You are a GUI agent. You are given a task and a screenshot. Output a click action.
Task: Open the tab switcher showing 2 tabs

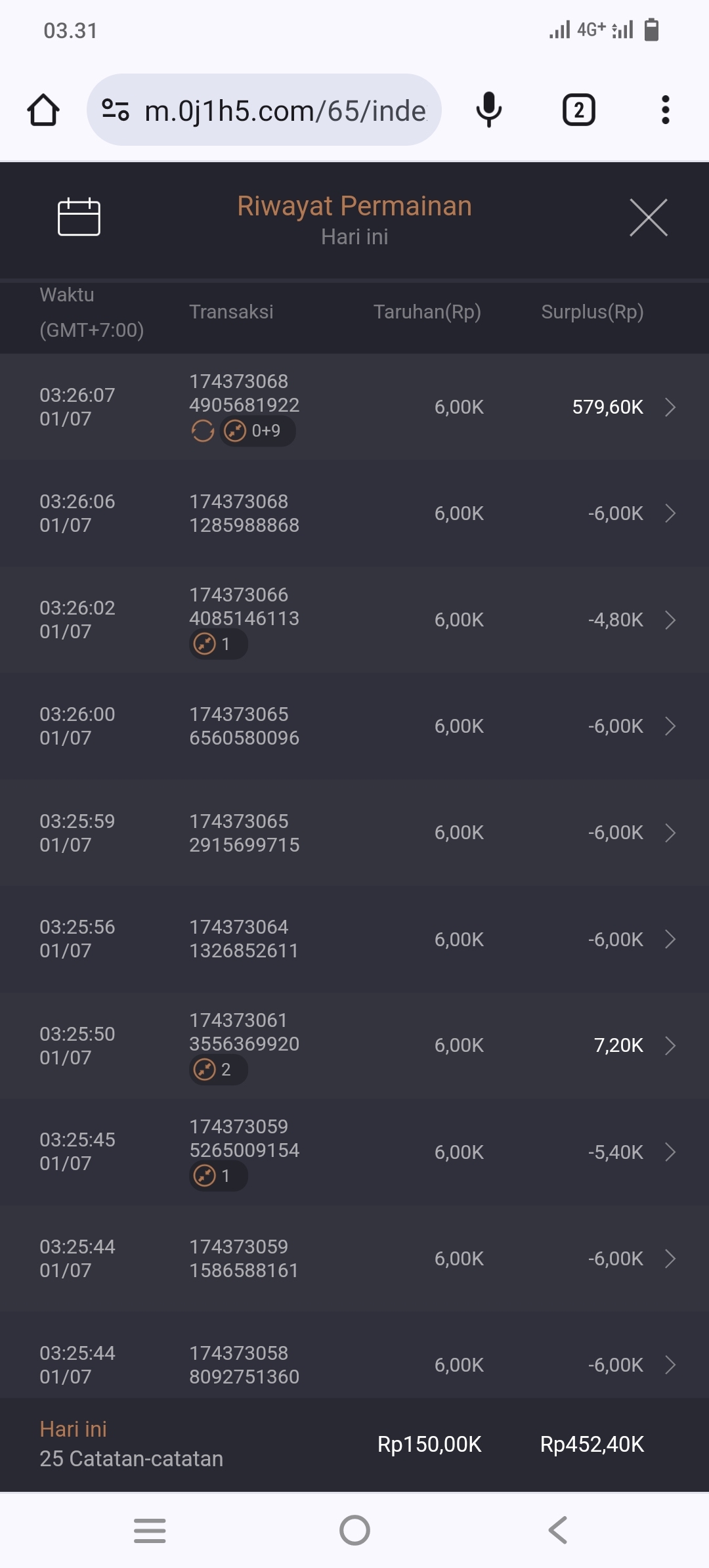(x=578, y=110)
